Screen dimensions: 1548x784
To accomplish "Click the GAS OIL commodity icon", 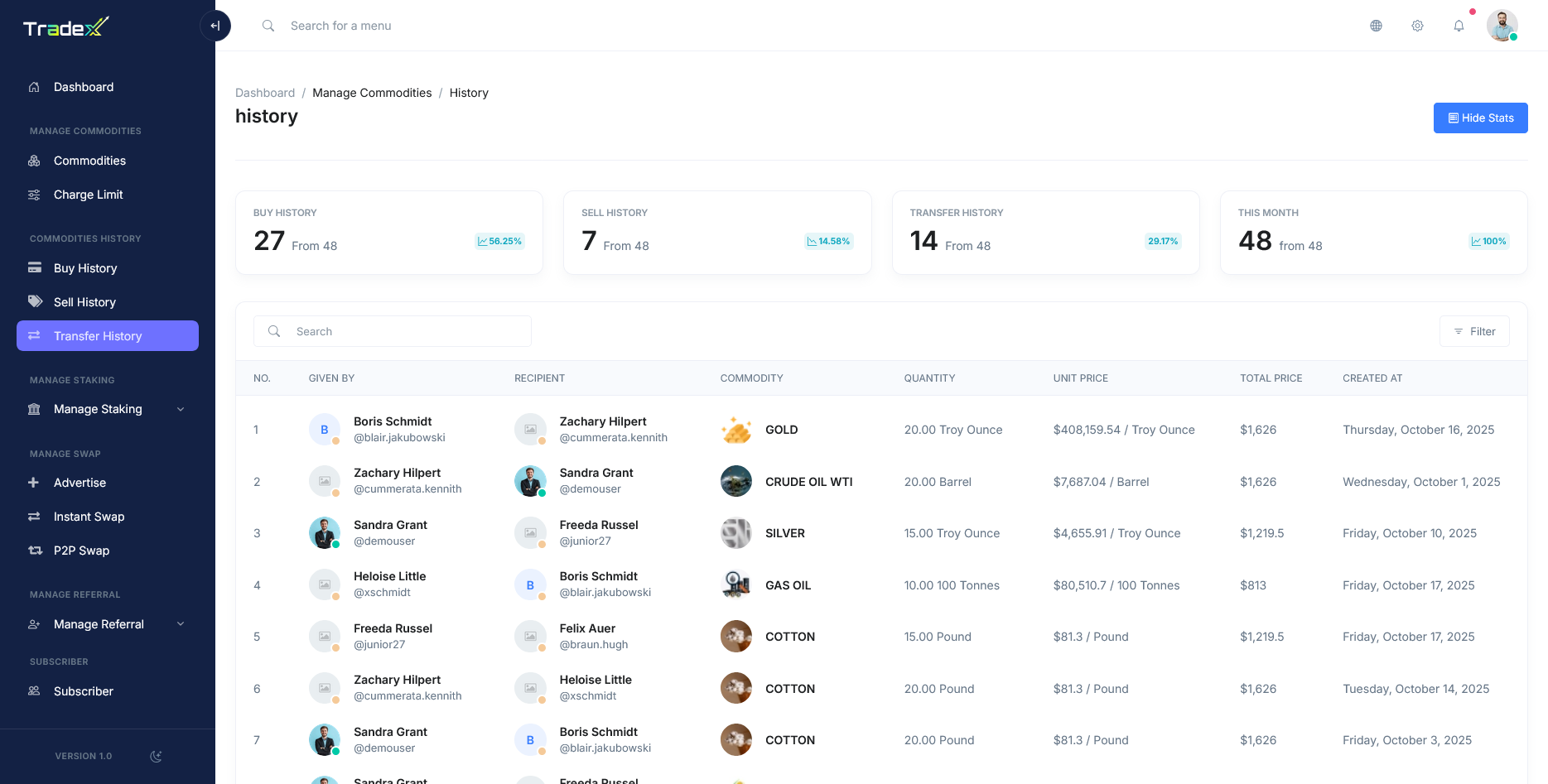I will (735, 585).
